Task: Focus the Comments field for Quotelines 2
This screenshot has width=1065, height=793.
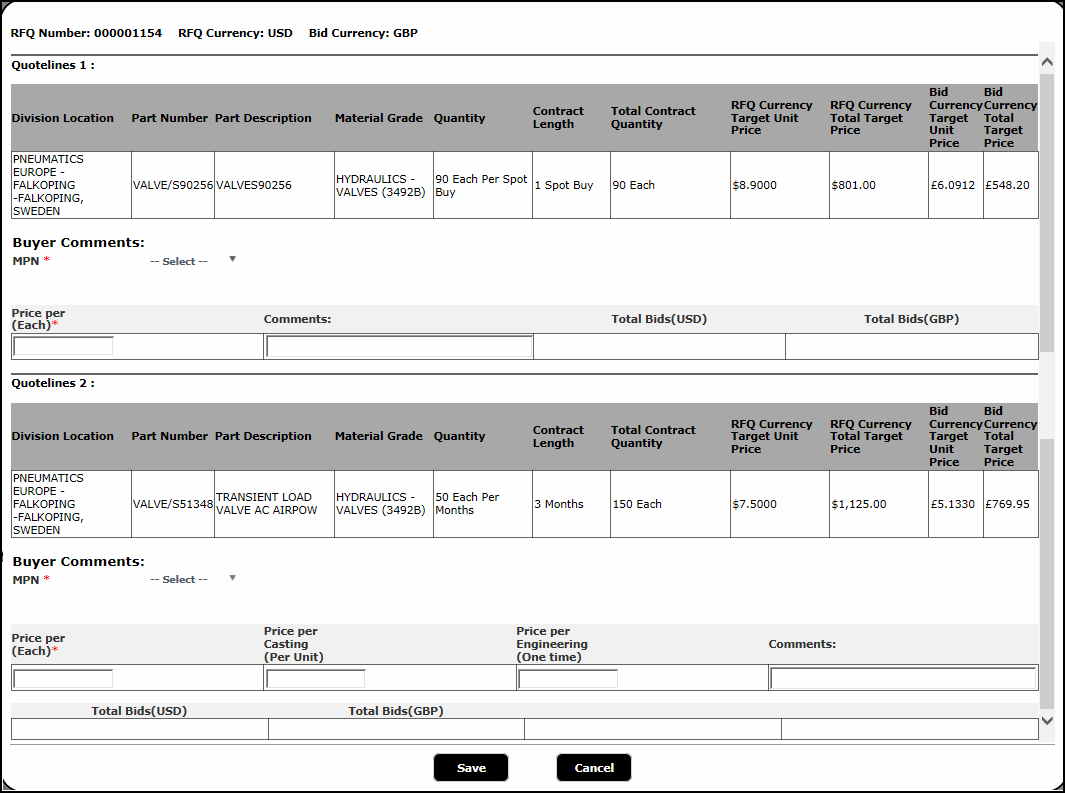Action: click(903, 678)
